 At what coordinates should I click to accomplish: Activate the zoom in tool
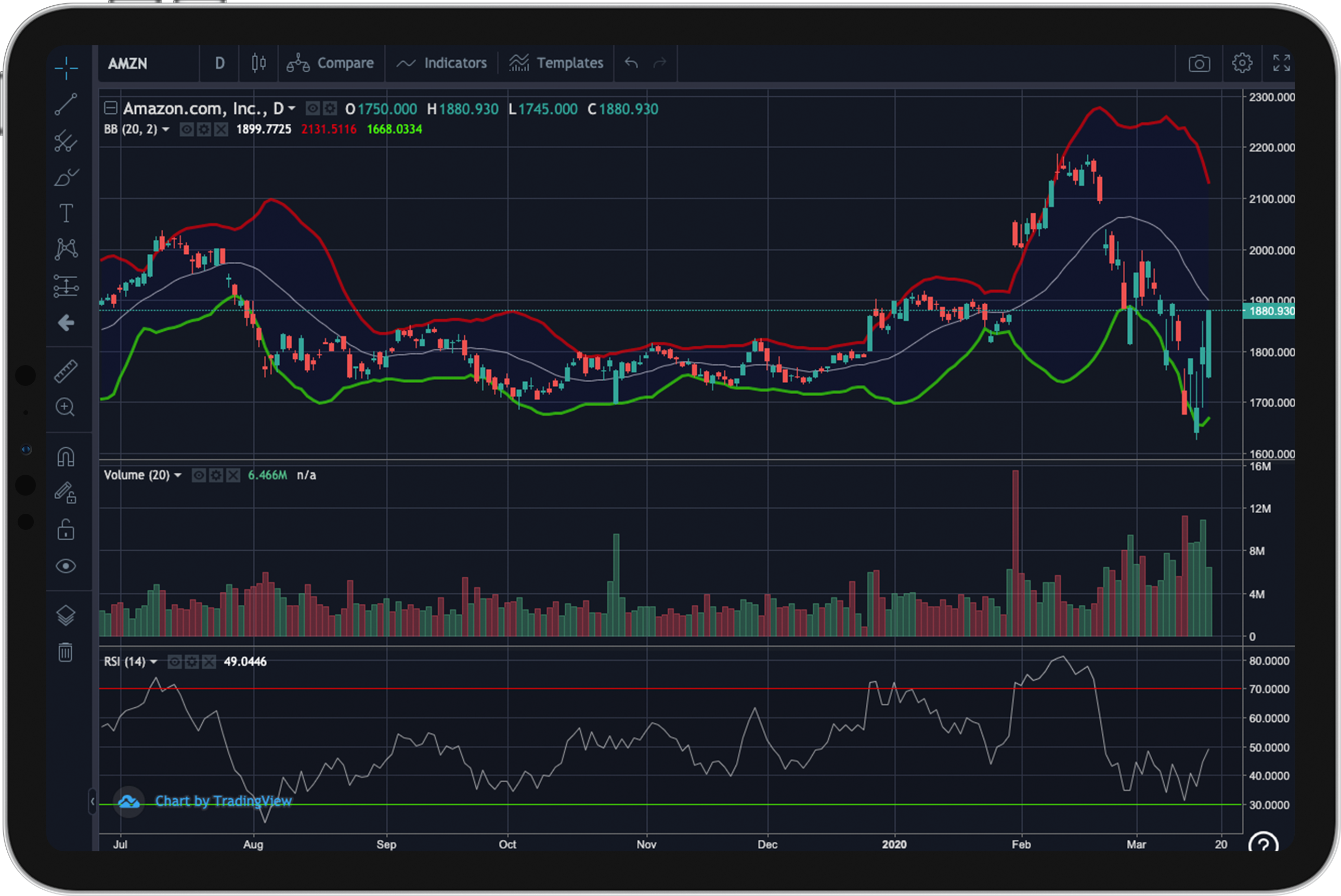click(66, 407)
